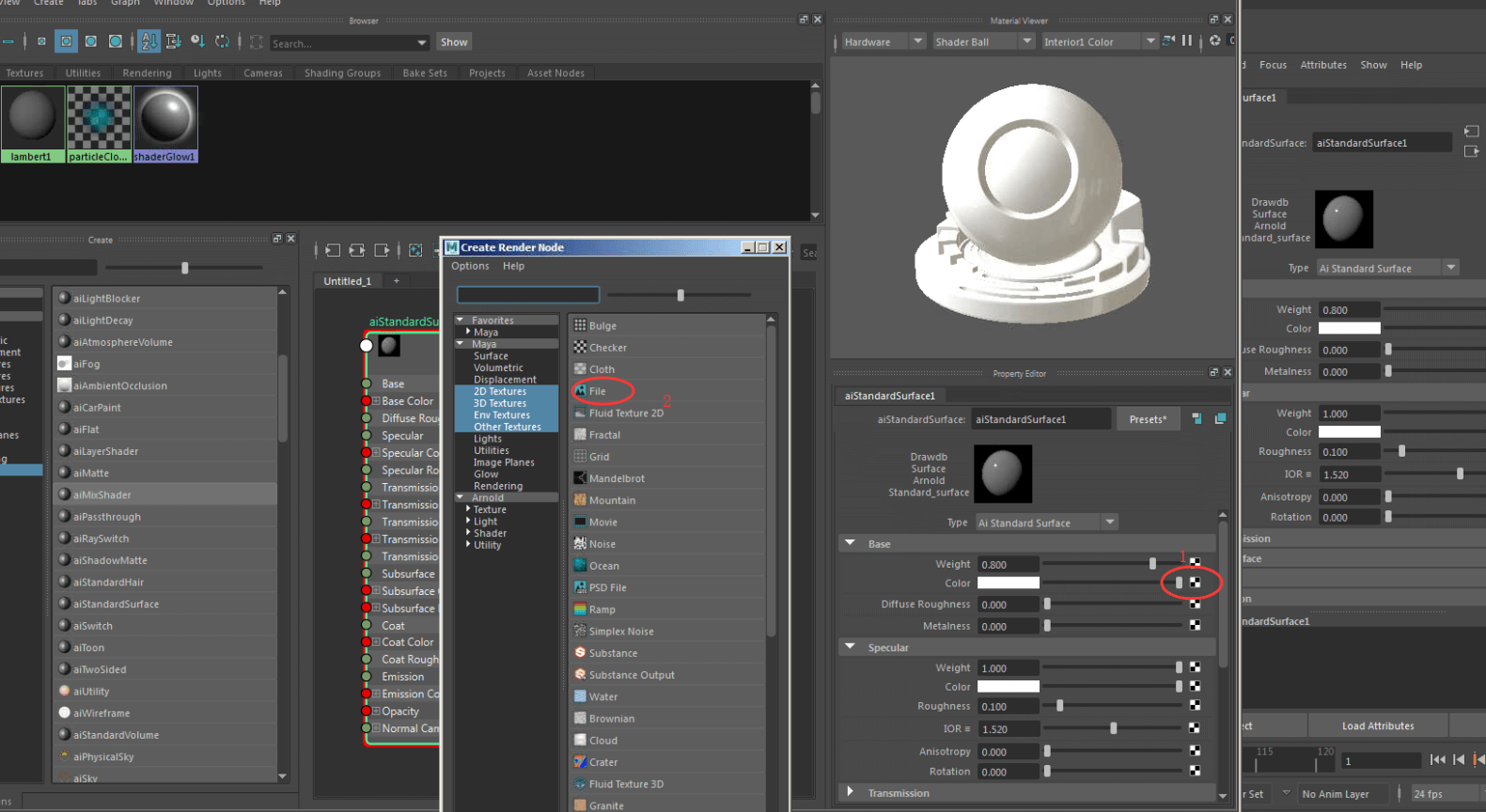
Task: Collapse the Arnold category in the tree
Action: coord(461,498)
